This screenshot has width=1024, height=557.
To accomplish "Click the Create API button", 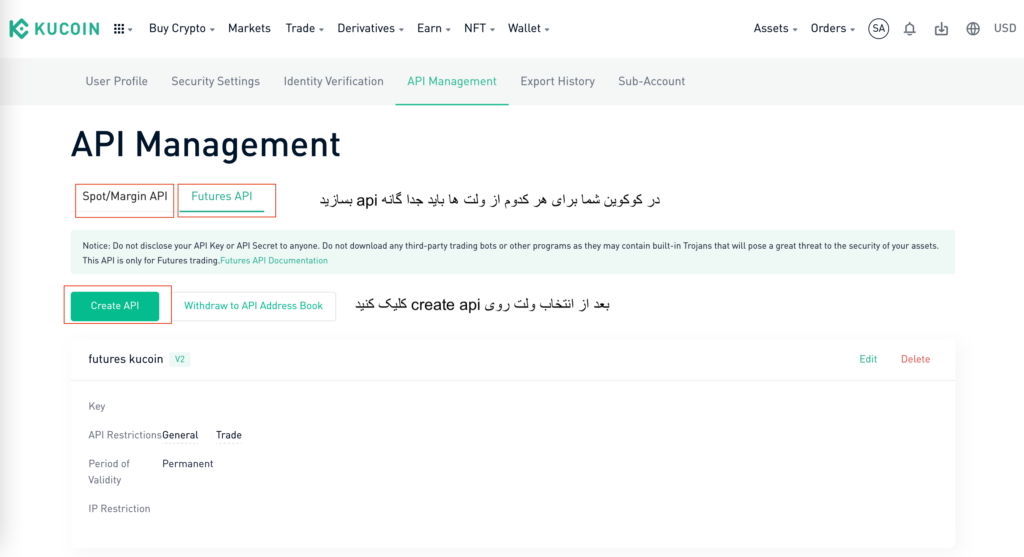I will (115, 306).
